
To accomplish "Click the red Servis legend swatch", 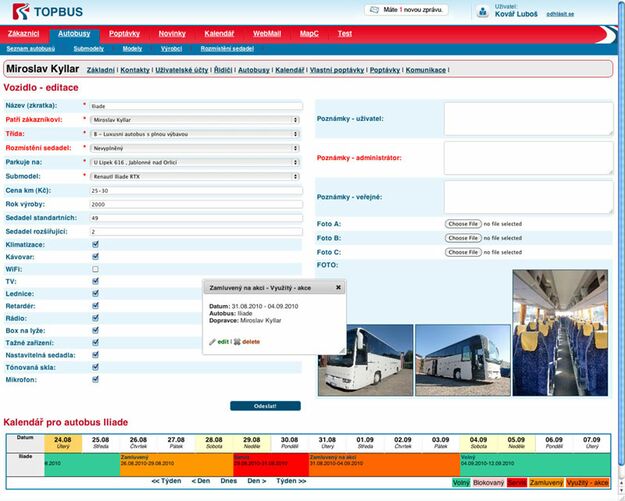I will tap(517, 483).
